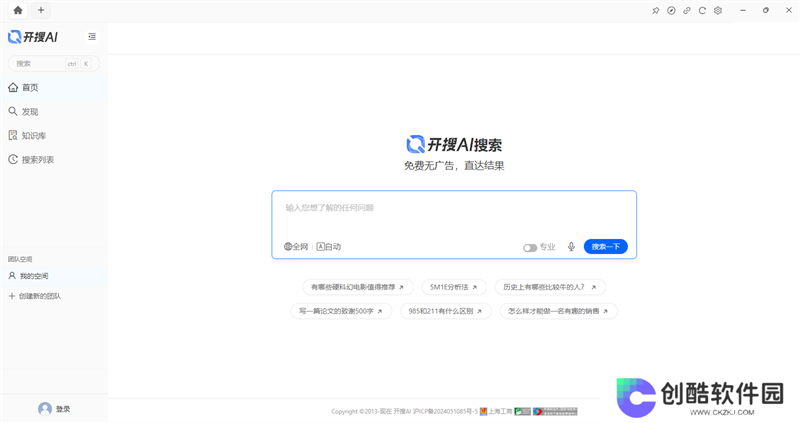Select suggestion 985和211有什么区别

(x=445, y=311)
